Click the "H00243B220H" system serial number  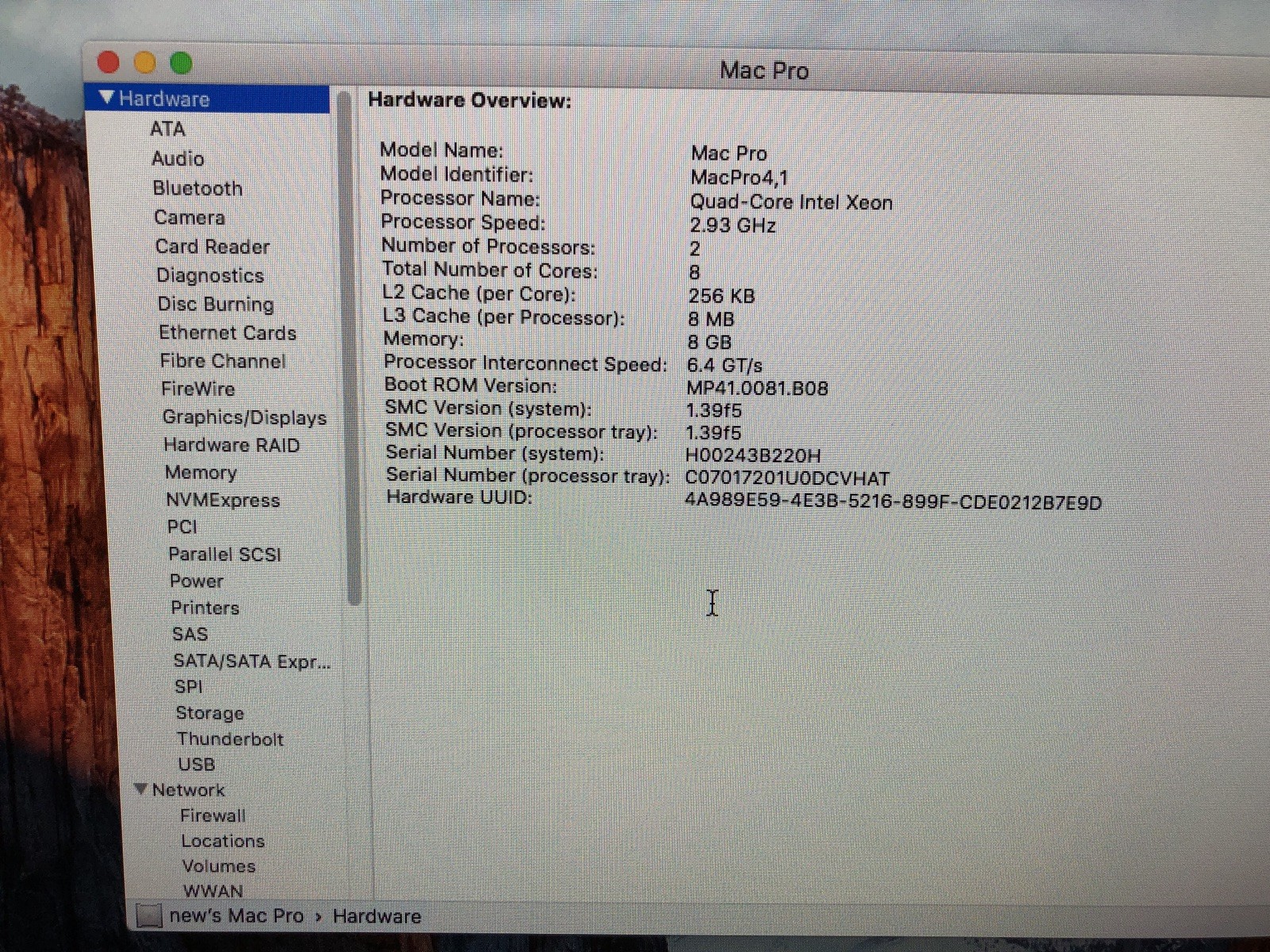(752, 455)
